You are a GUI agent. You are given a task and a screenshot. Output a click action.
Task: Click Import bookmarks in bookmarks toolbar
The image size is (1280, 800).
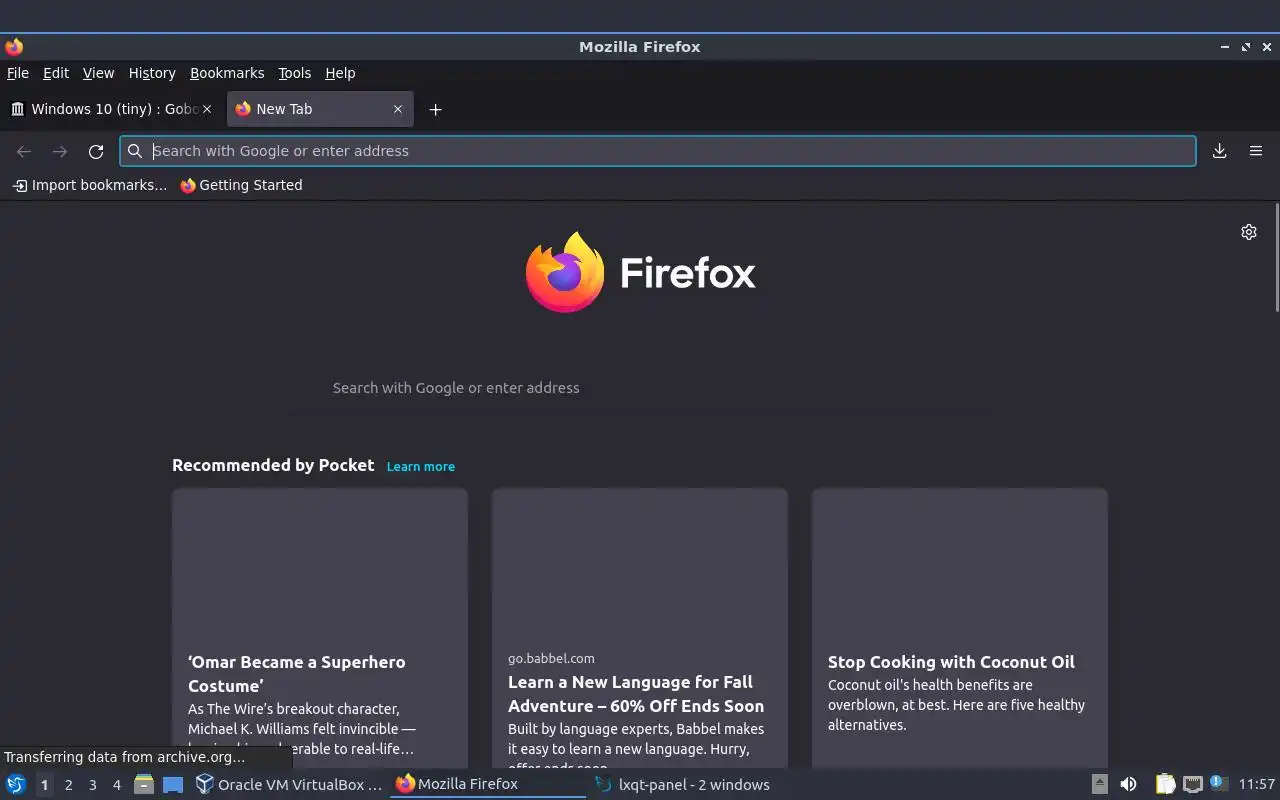[89, 185]
